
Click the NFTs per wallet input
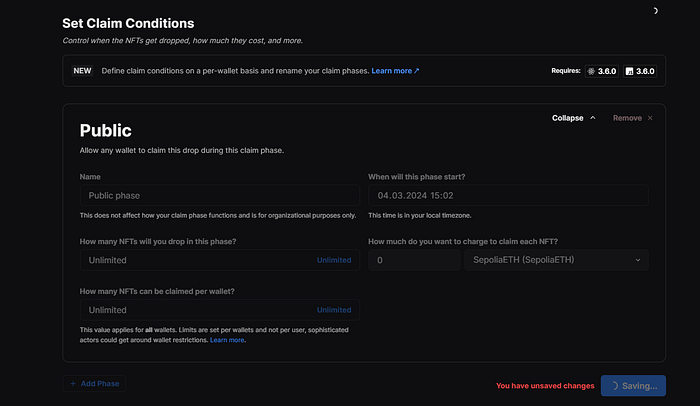(x=195, y=310)
